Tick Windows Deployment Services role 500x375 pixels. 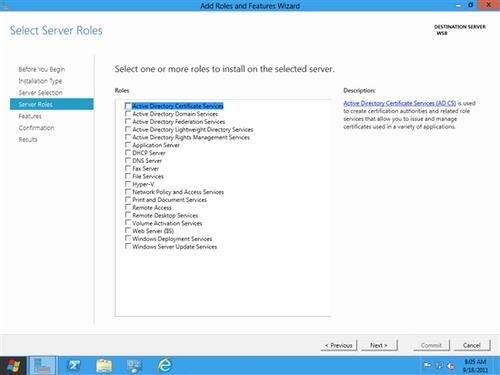(x=128, y=238)
